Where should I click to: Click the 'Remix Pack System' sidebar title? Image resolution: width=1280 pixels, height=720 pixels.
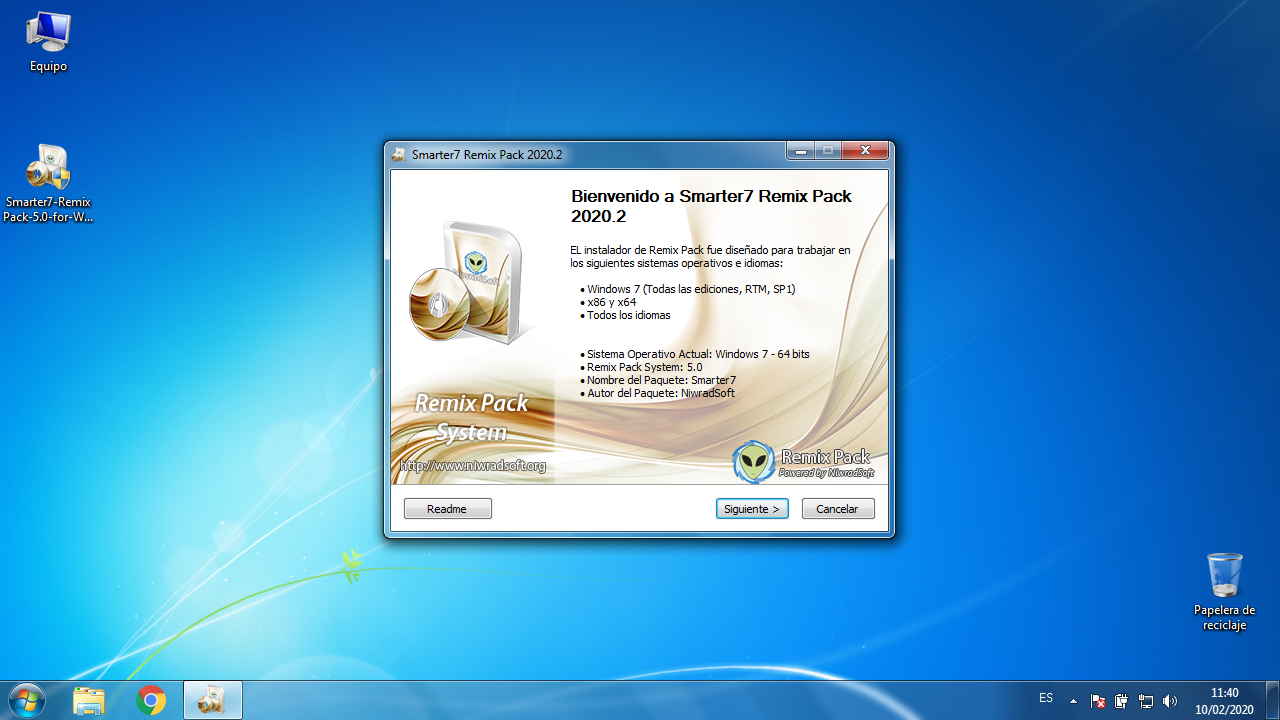(x=471, y=418)
